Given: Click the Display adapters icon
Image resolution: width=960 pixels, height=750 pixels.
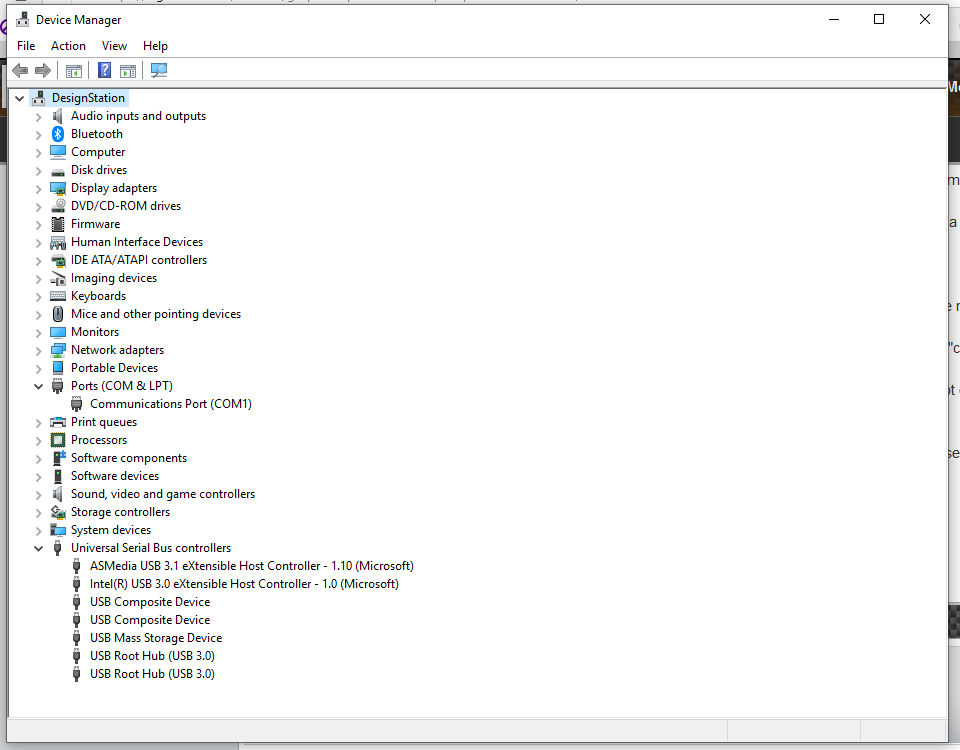Looking at the screenshot, I should [58, 188].
